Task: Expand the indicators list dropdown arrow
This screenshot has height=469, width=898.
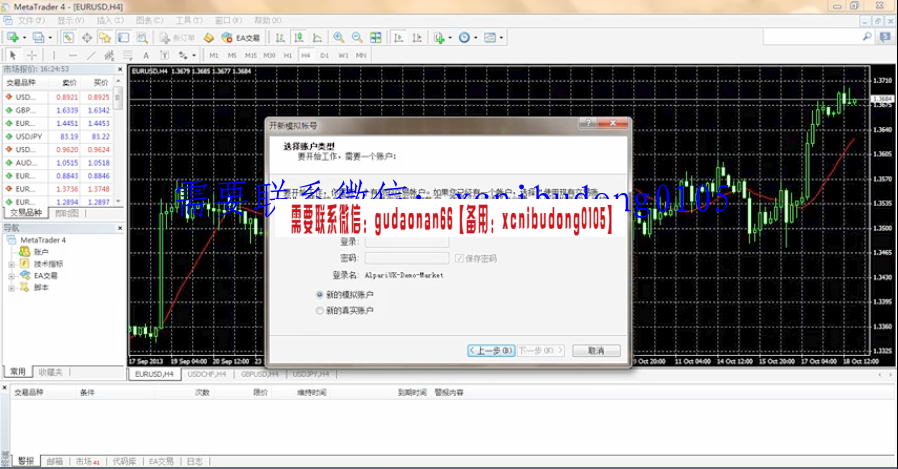Action: [x=450, y=38]
